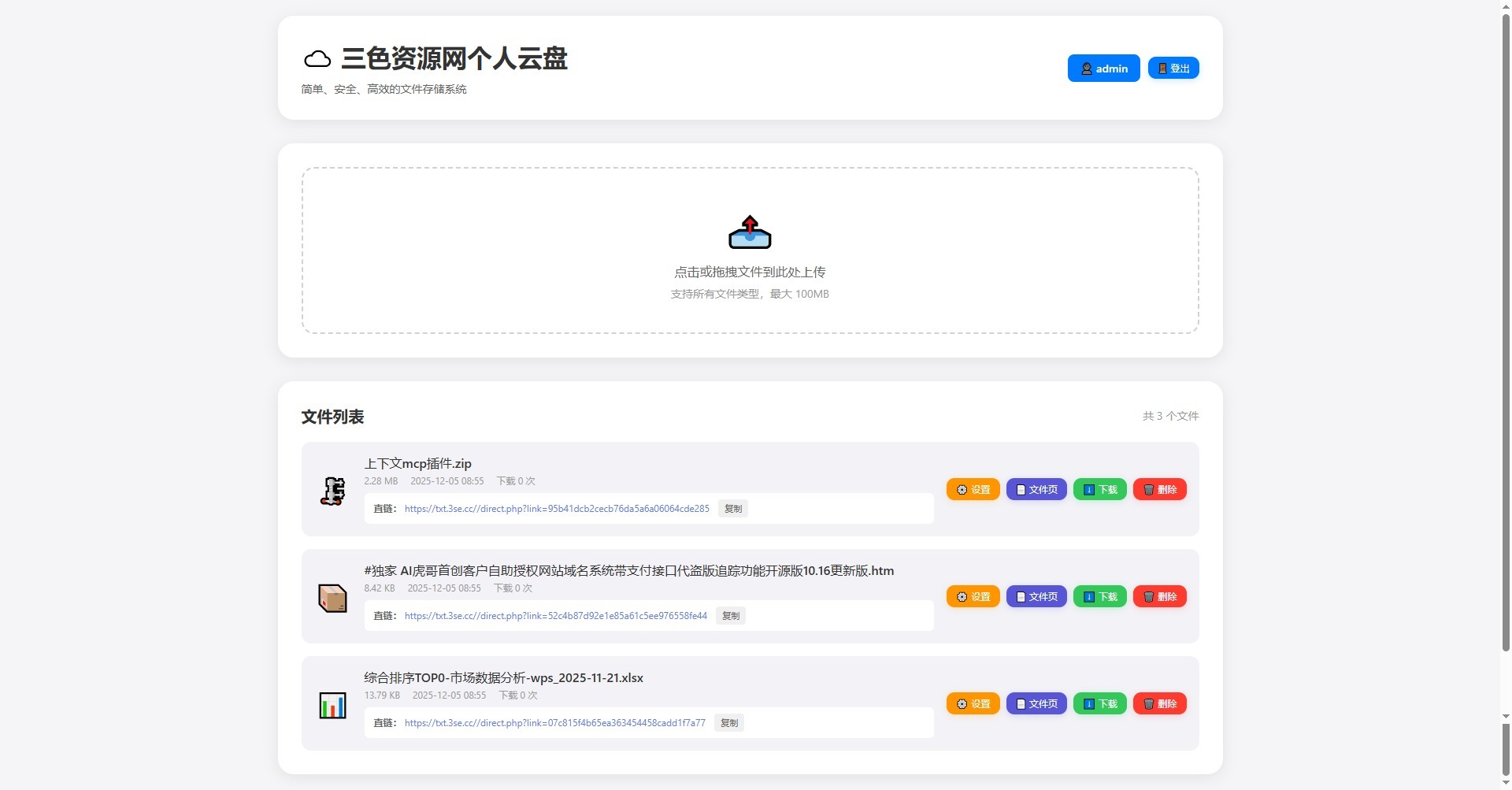Click the cloud logo icon in header
Image resolution: width=1512 pixels, height=790 pixels.
[x=317, y=58]
